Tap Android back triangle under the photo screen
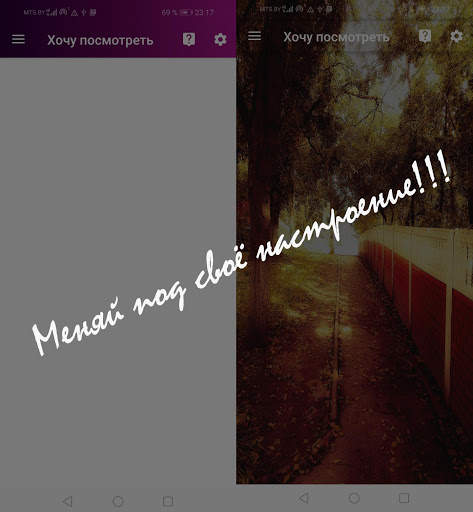 pyautogui.click(x=303, y=498)
